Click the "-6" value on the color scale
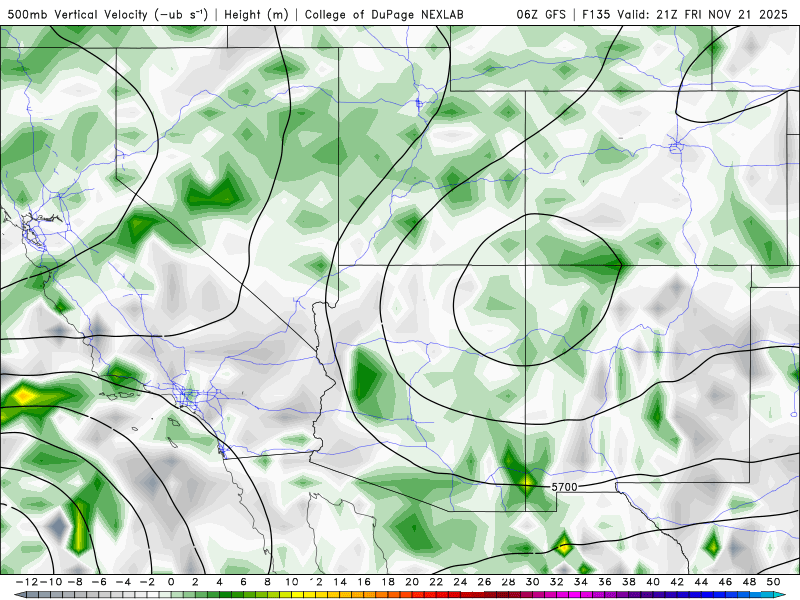Screen dimensions: 800x600 click(99, 582)
